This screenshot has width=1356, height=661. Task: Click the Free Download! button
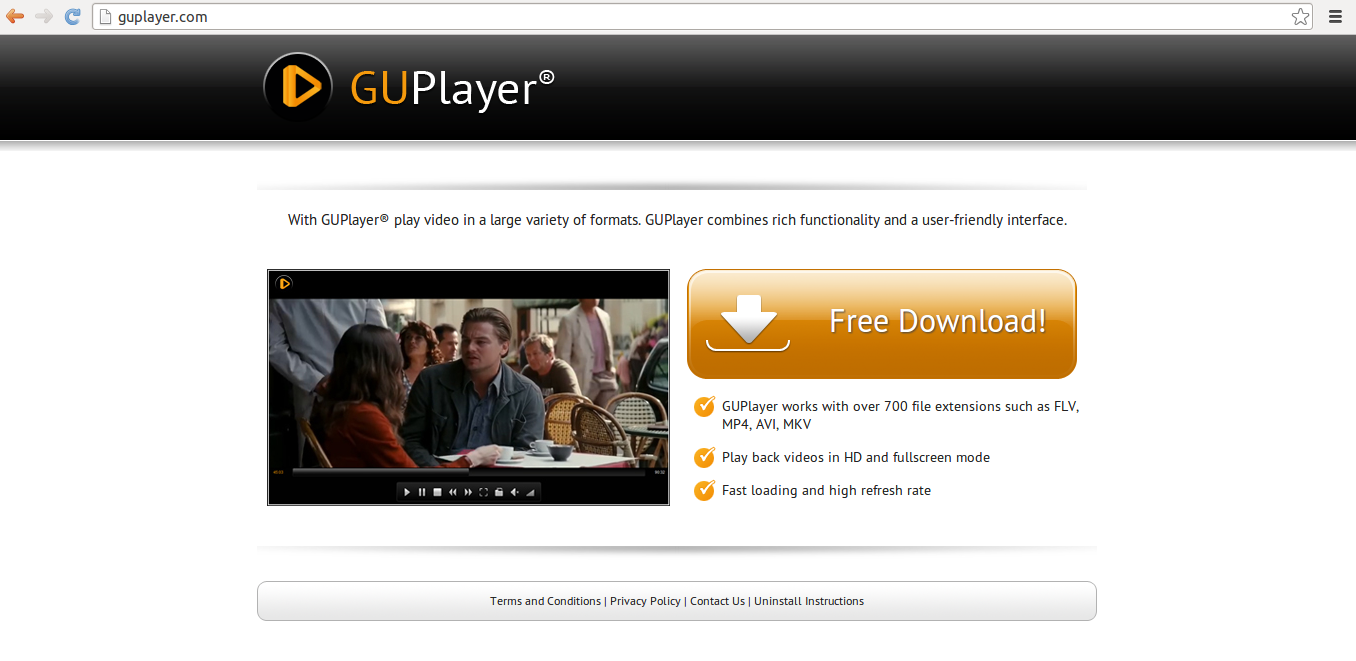coord(882,324)
